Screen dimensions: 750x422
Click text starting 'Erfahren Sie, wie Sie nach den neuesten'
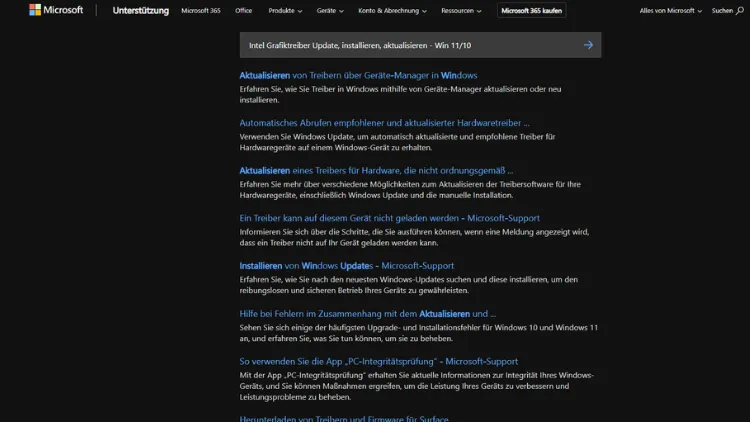coord(409,285)
